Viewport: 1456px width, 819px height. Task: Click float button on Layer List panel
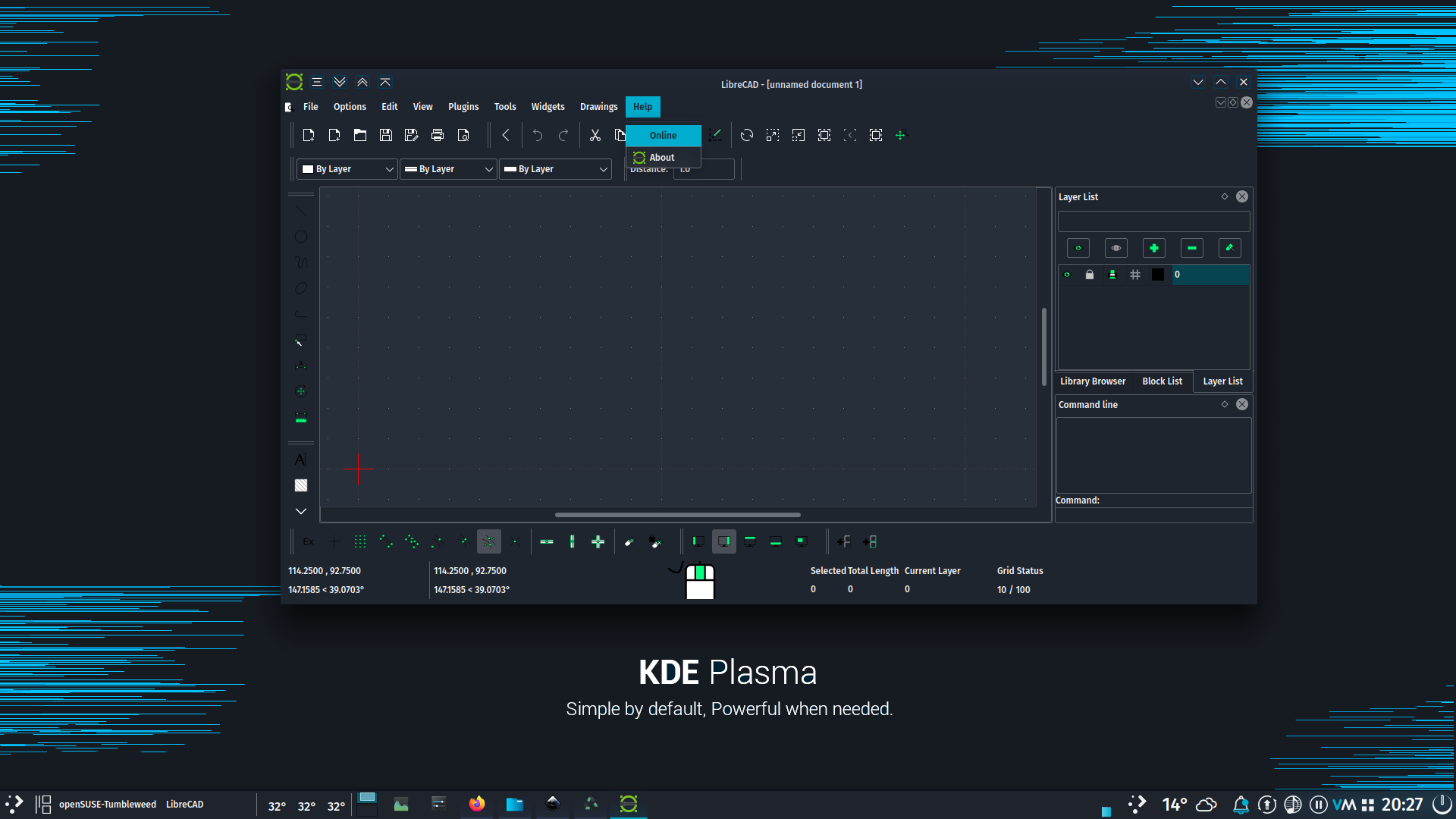click(x=1225, y=196)
